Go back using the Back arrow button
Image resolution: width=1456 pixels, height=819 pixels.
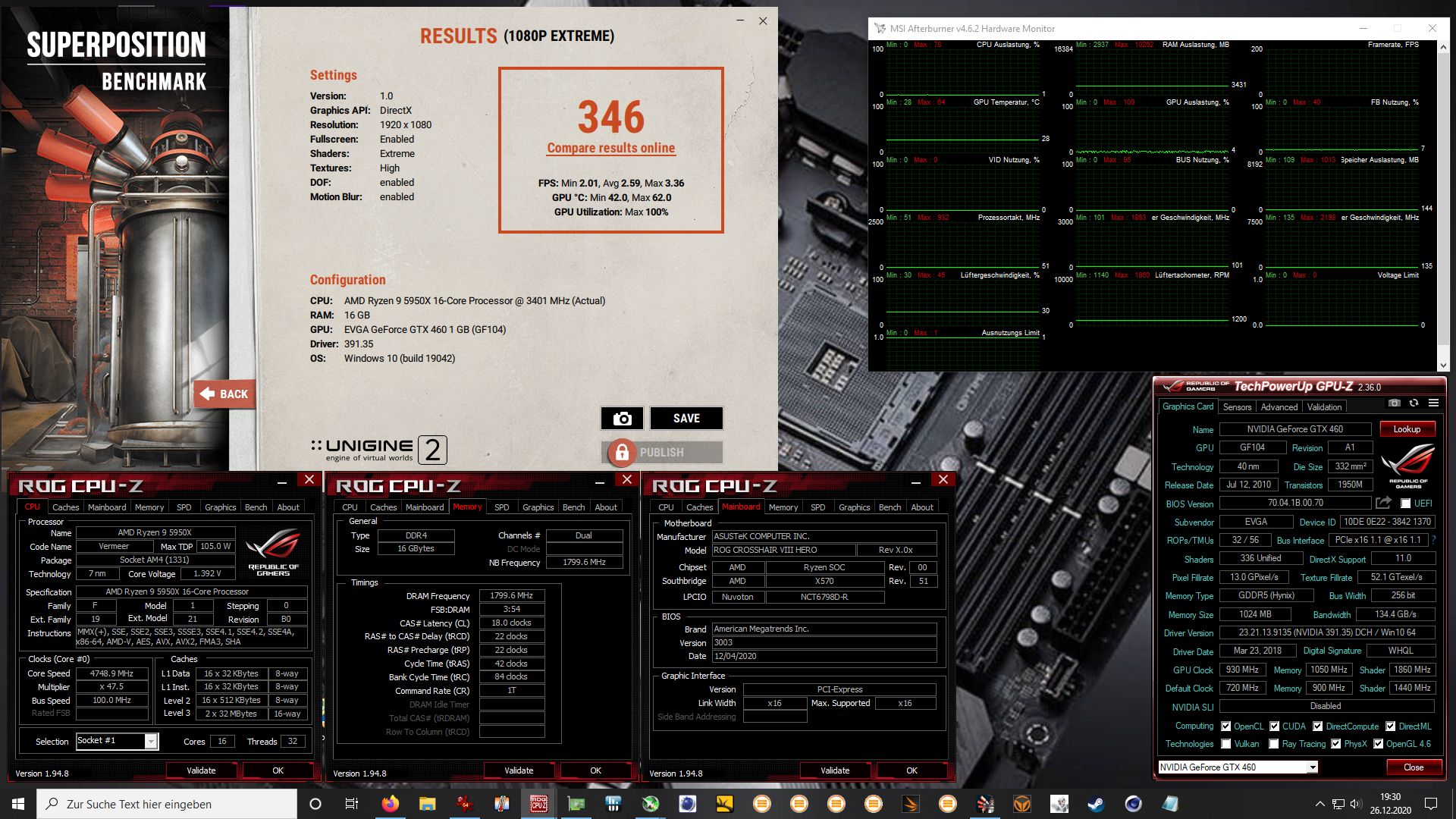pos(224,394)
